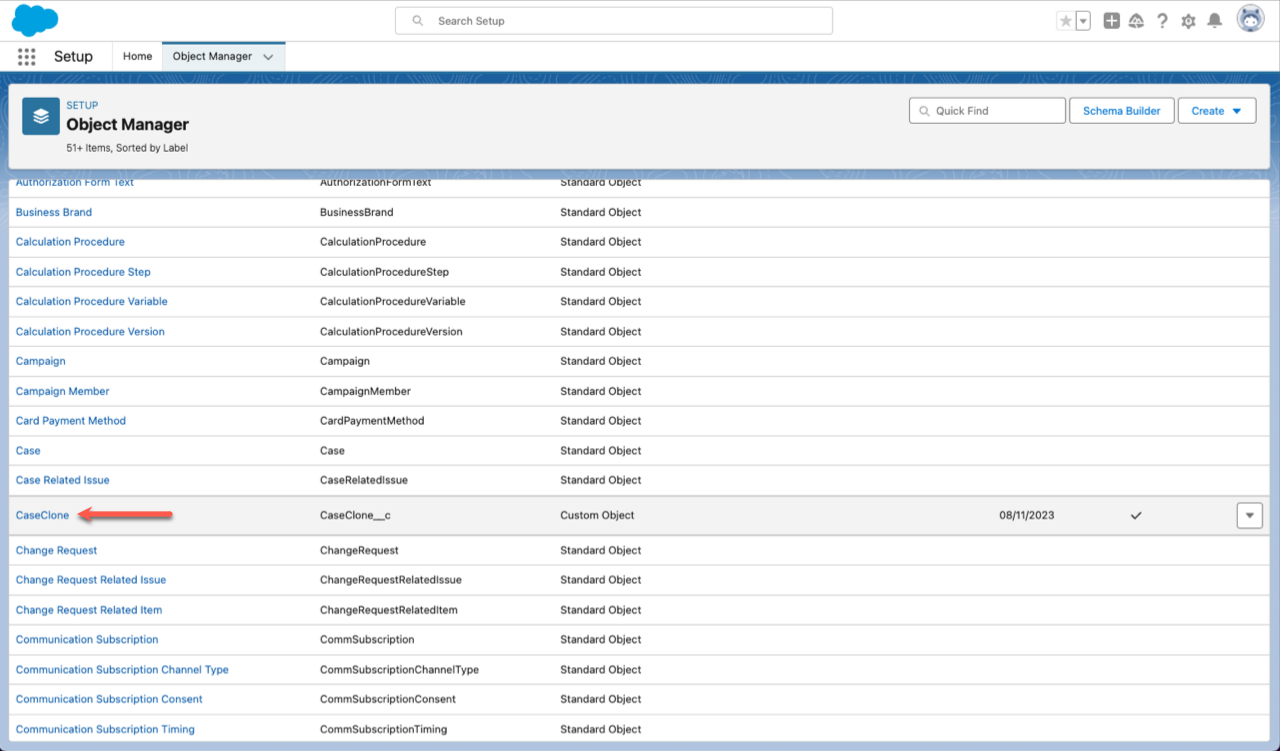1280x751 pixels.
Task: Open the Help question mark icon
Action: (x=1162, y=21)
